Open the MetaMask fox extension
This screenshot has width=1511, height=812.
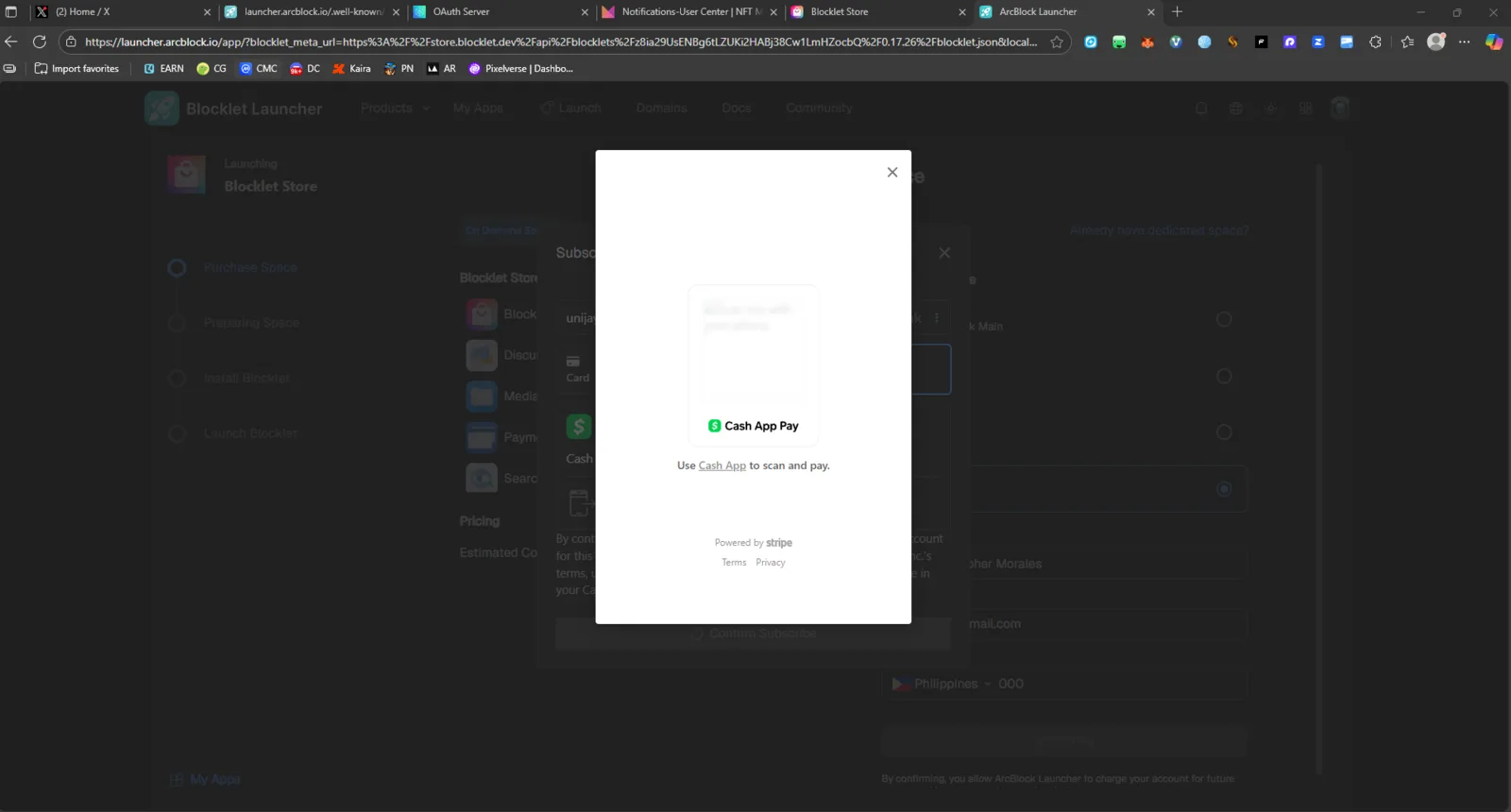[1147, 42]
